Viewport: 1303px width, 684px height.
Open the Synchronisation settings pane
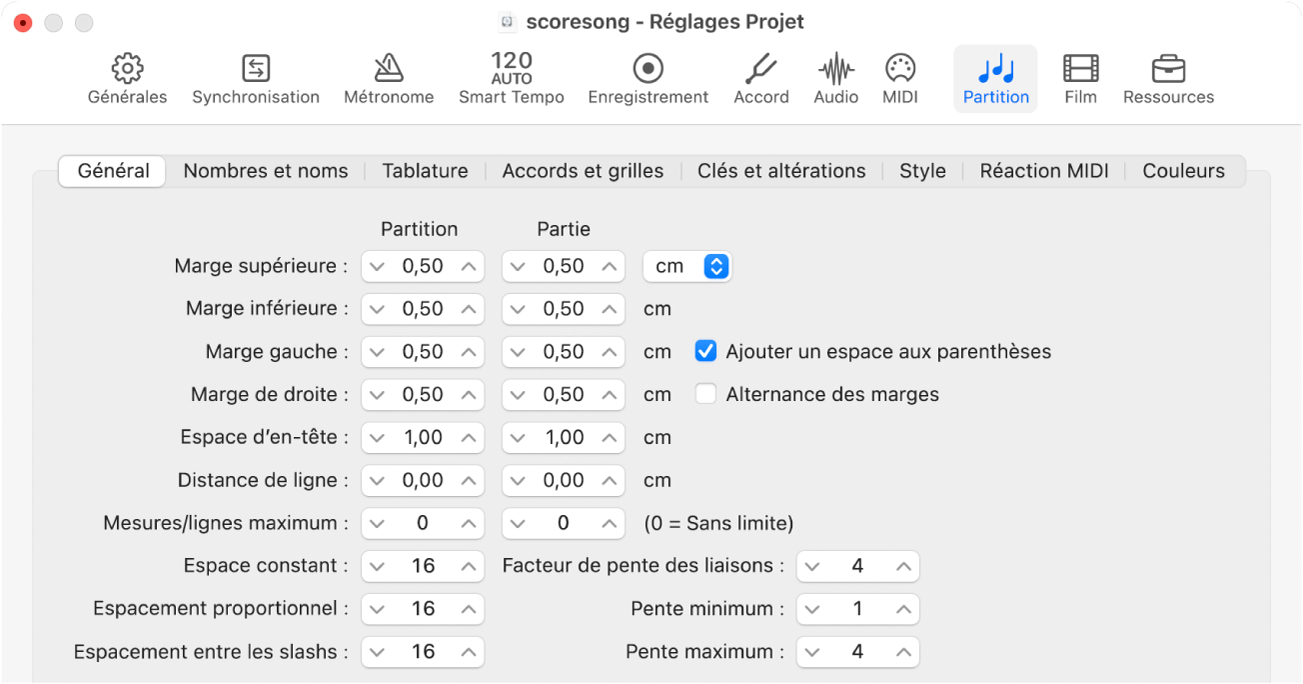click(x=256, y=79)
